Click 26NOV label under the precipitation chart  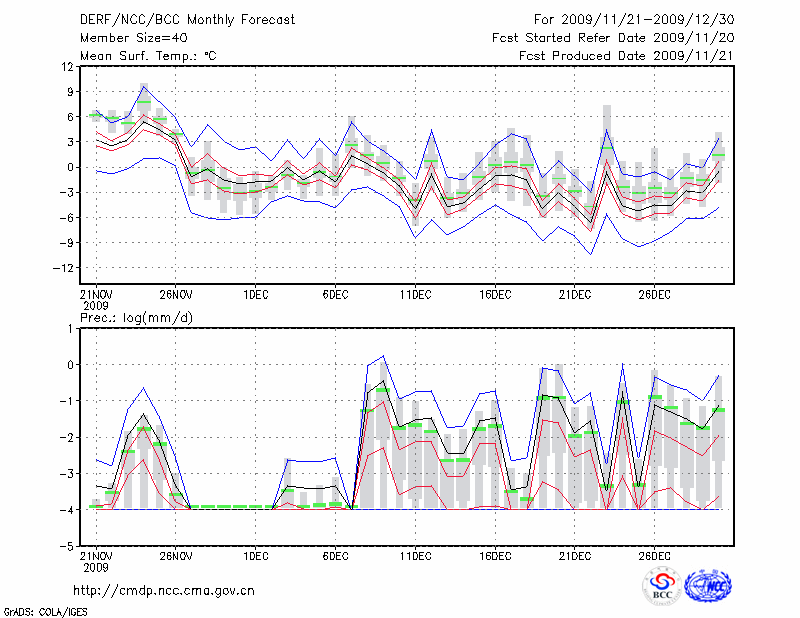tap(175, 555)
